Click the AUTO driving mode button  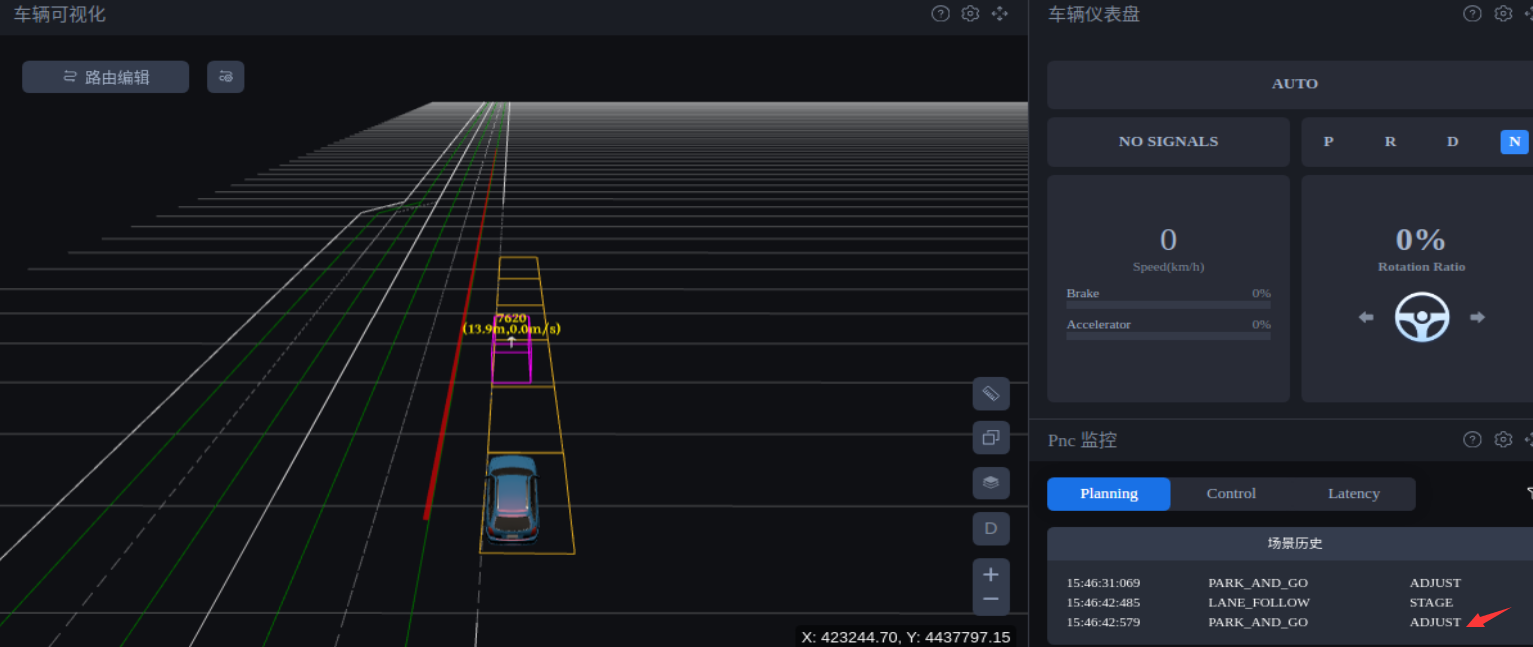tap(1294, 84)
